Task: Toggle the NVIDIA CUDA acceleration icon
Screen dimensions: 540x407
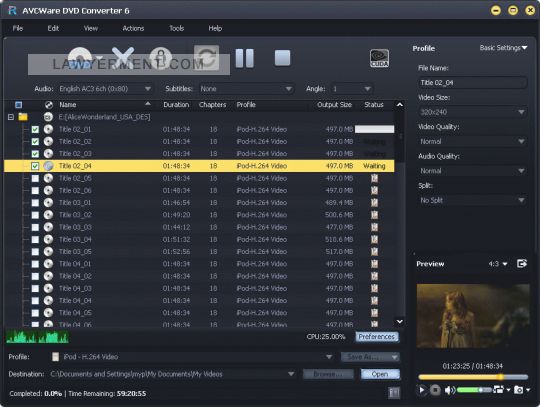Action: click(379, 58)
